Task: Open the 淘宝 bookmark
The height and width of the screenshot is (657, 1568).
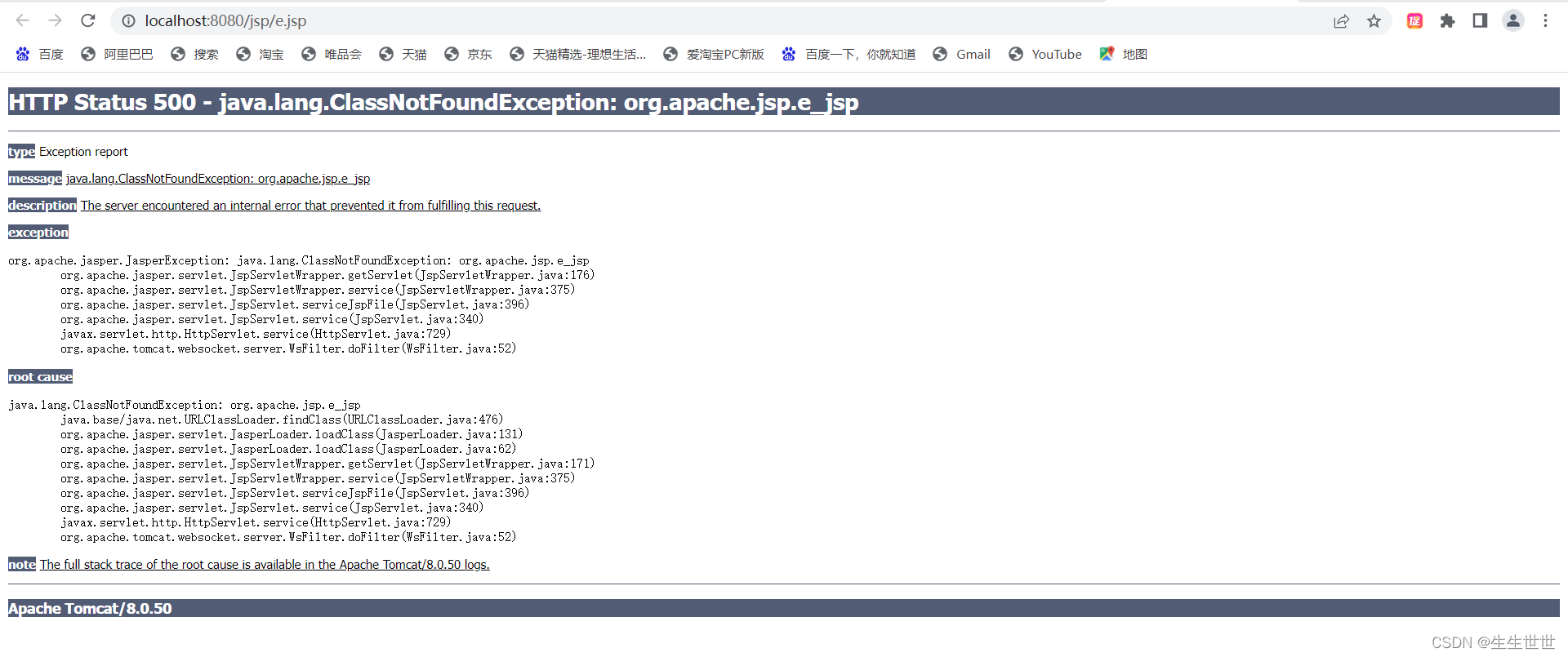Action: point(260,54)
